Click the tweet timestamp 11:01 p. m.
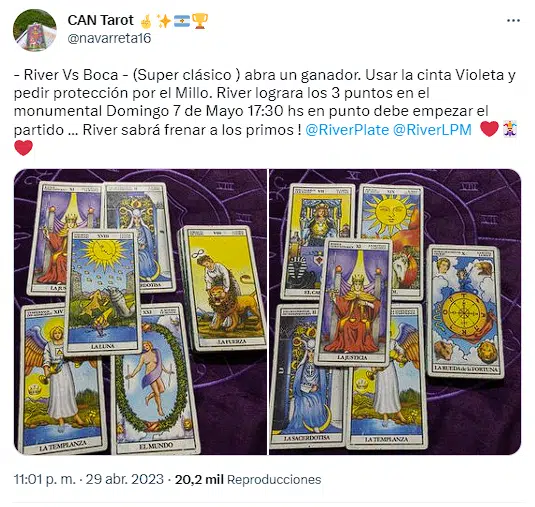 point(44,479)
